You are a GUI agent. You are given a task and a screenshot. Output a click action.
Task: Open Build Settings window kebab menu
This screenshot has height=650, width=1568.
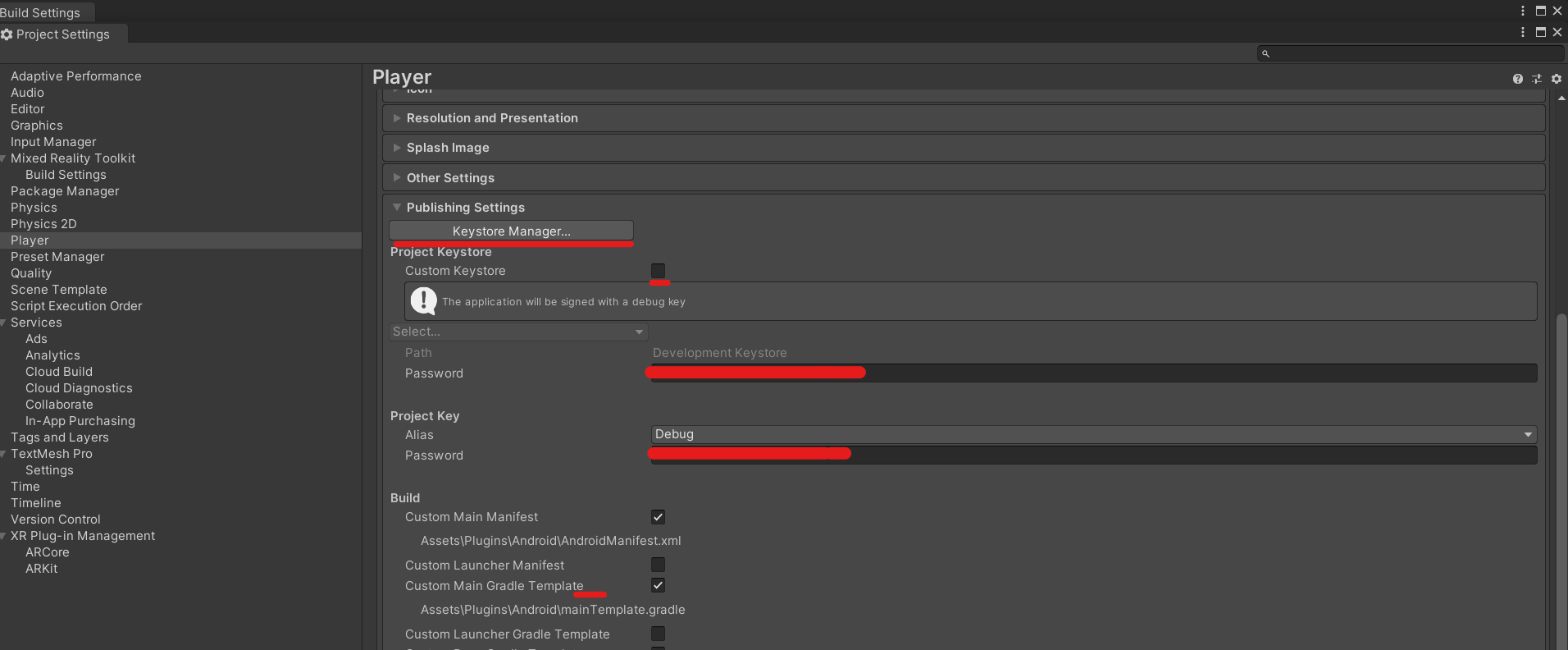(1523, 11)
